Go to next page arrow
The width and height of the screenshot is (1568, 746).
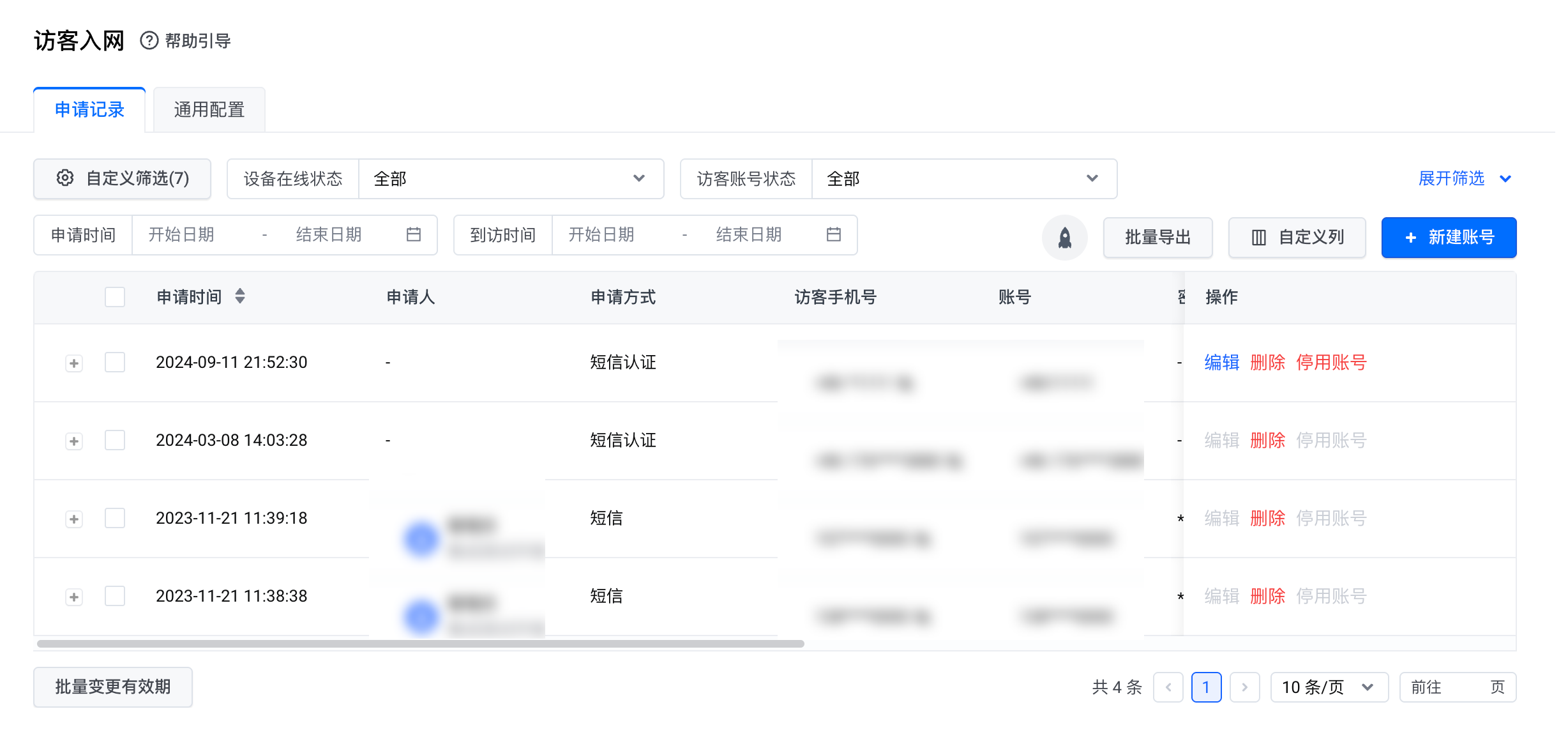(x=1244, y=687)
